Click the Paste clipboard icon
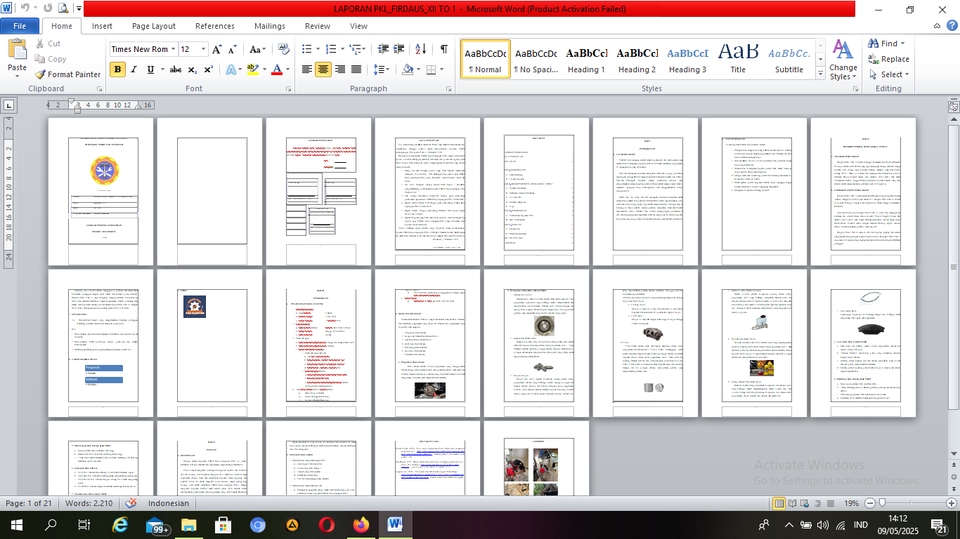 pos(17,50)
